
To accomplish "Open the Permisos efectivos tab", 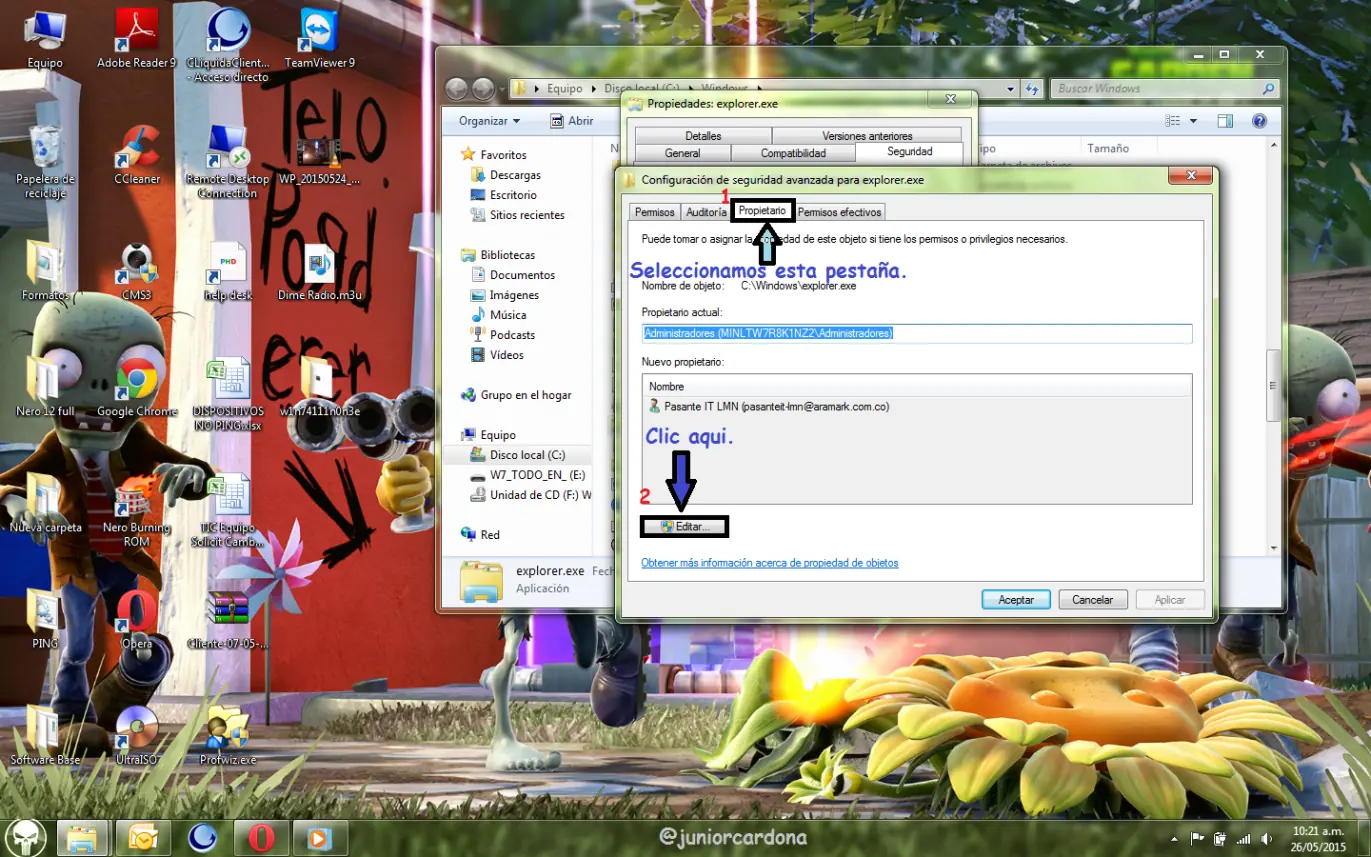I will [839, 212].
